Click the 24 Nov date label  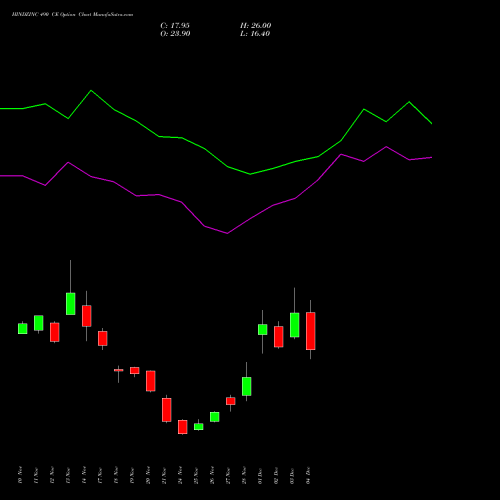pos(180,475)
